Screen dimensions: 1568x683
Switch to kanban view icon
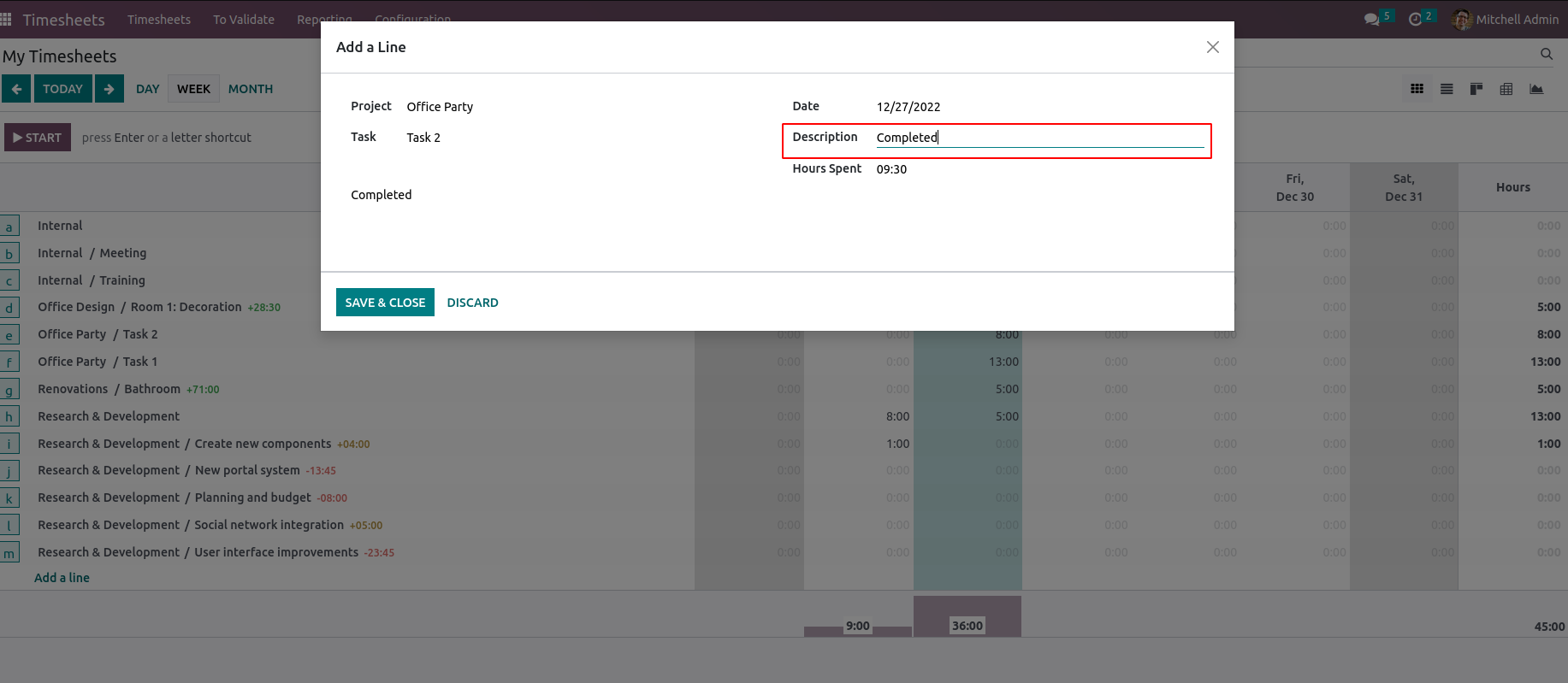click(1476, 89)
